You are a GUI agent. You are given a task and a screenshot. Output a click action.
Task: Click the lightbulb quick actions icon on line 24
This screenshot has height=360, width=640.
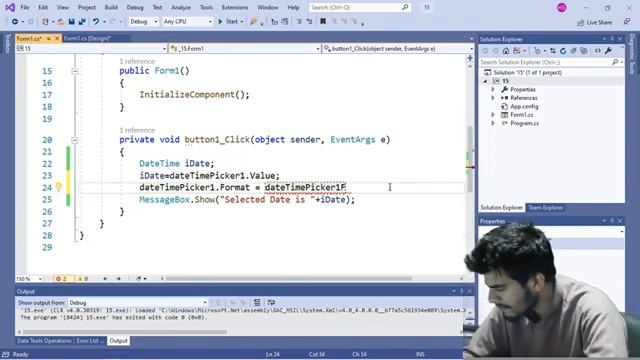coord(59,187)
